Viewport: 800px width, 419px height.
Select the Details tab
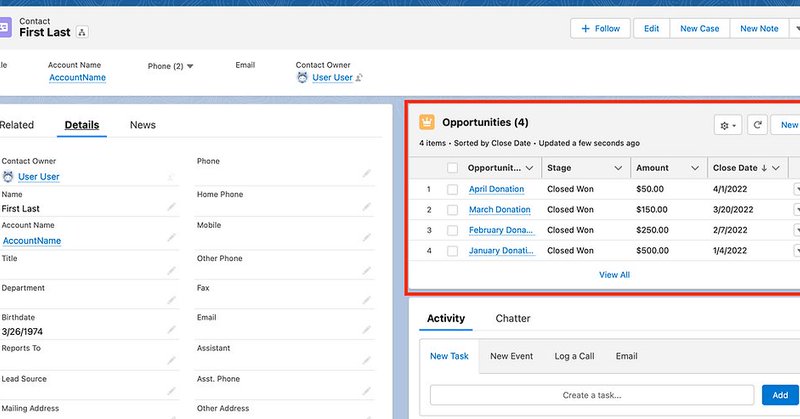tap(82, 125)
